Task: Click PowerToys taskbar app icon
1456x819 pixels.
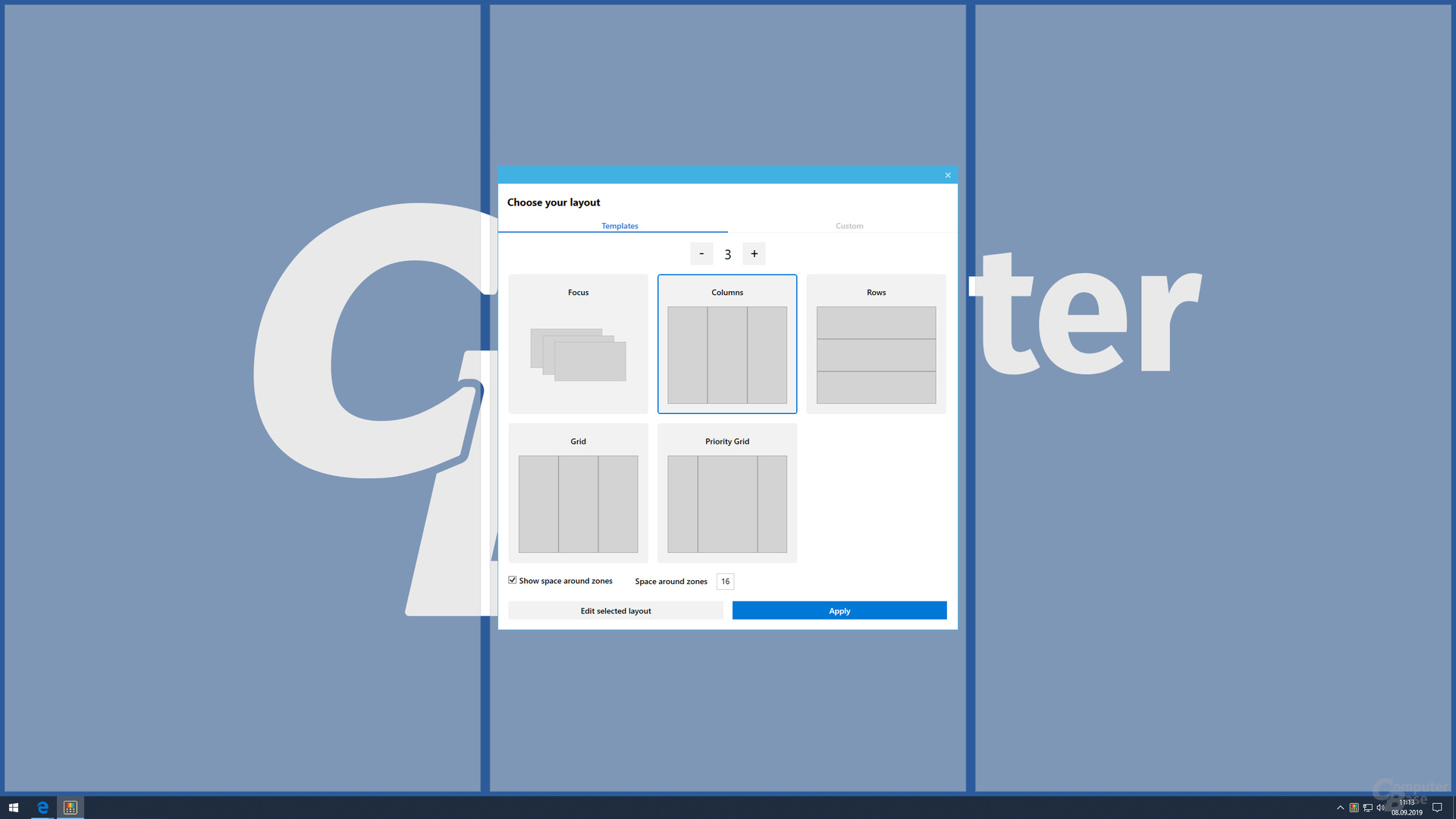Action: [71, 808]
